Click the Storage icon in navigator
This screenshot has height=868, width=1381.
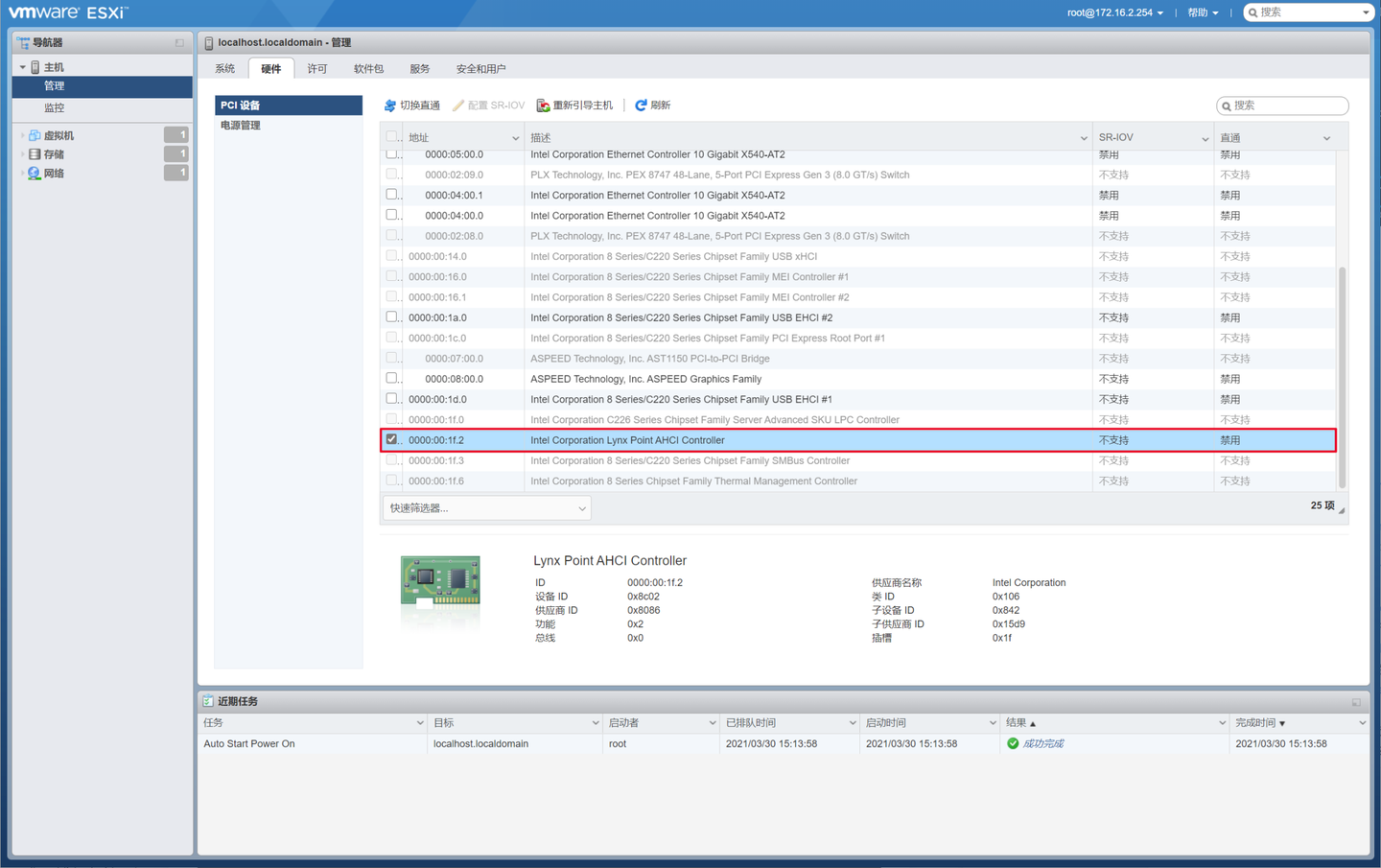[35, 154]
